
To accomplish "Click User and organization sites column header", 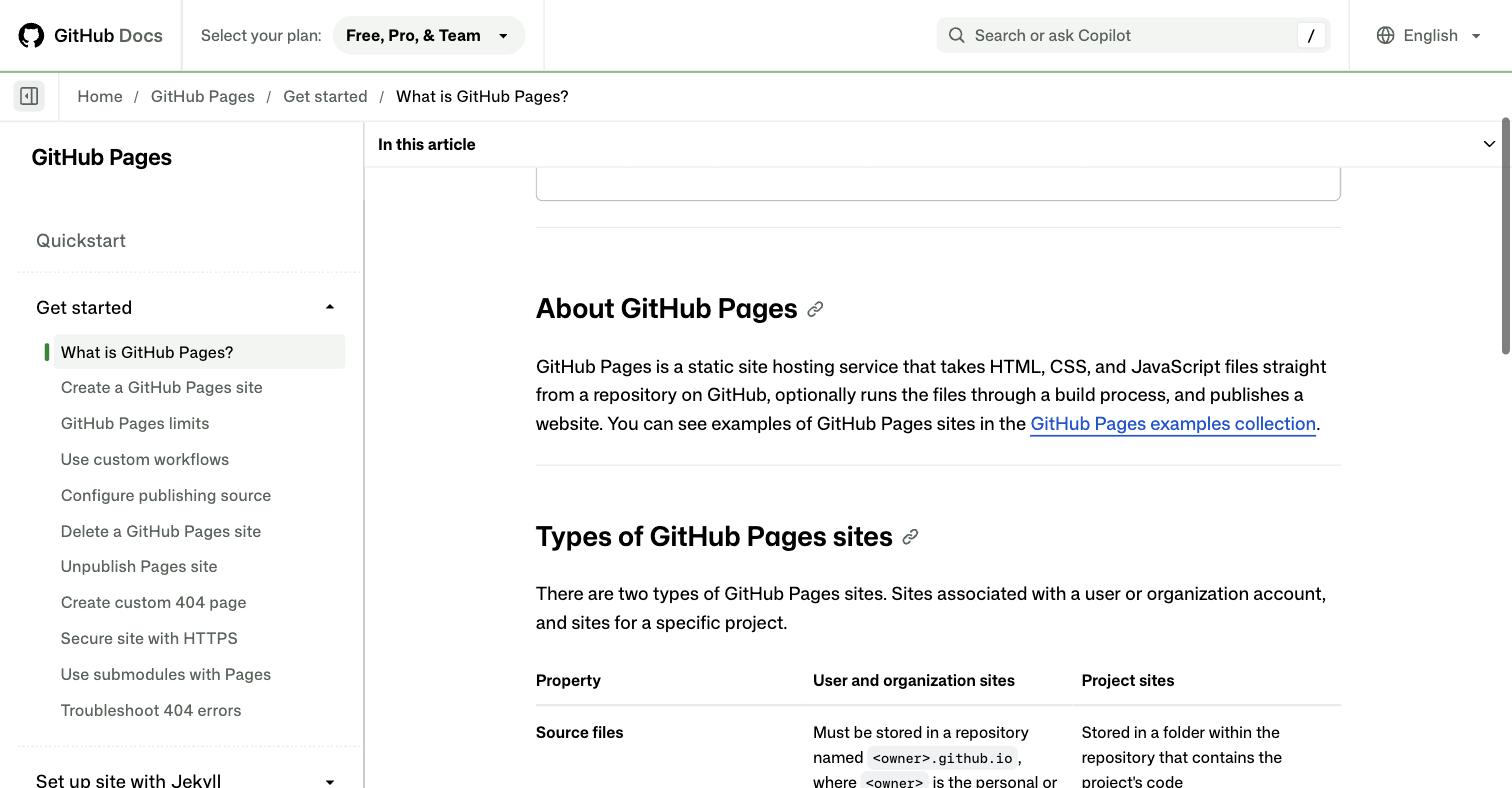I will (x=914, y=681).
